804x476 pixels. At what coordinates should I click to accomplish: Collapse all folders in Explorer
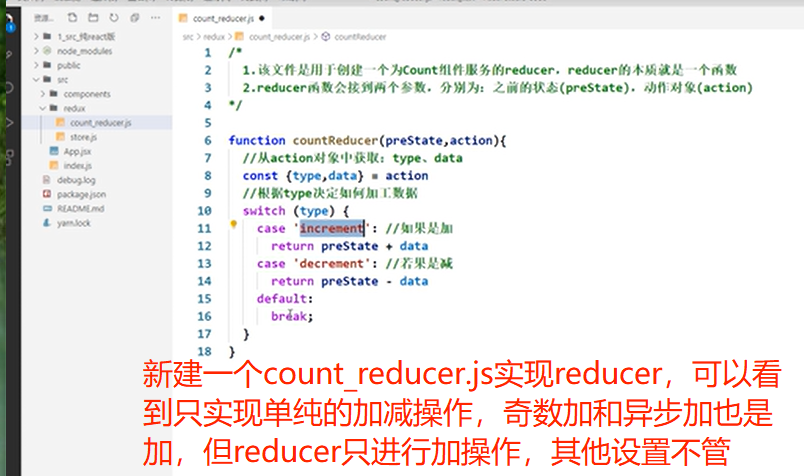pyautogui.click(x=134, y=18)
